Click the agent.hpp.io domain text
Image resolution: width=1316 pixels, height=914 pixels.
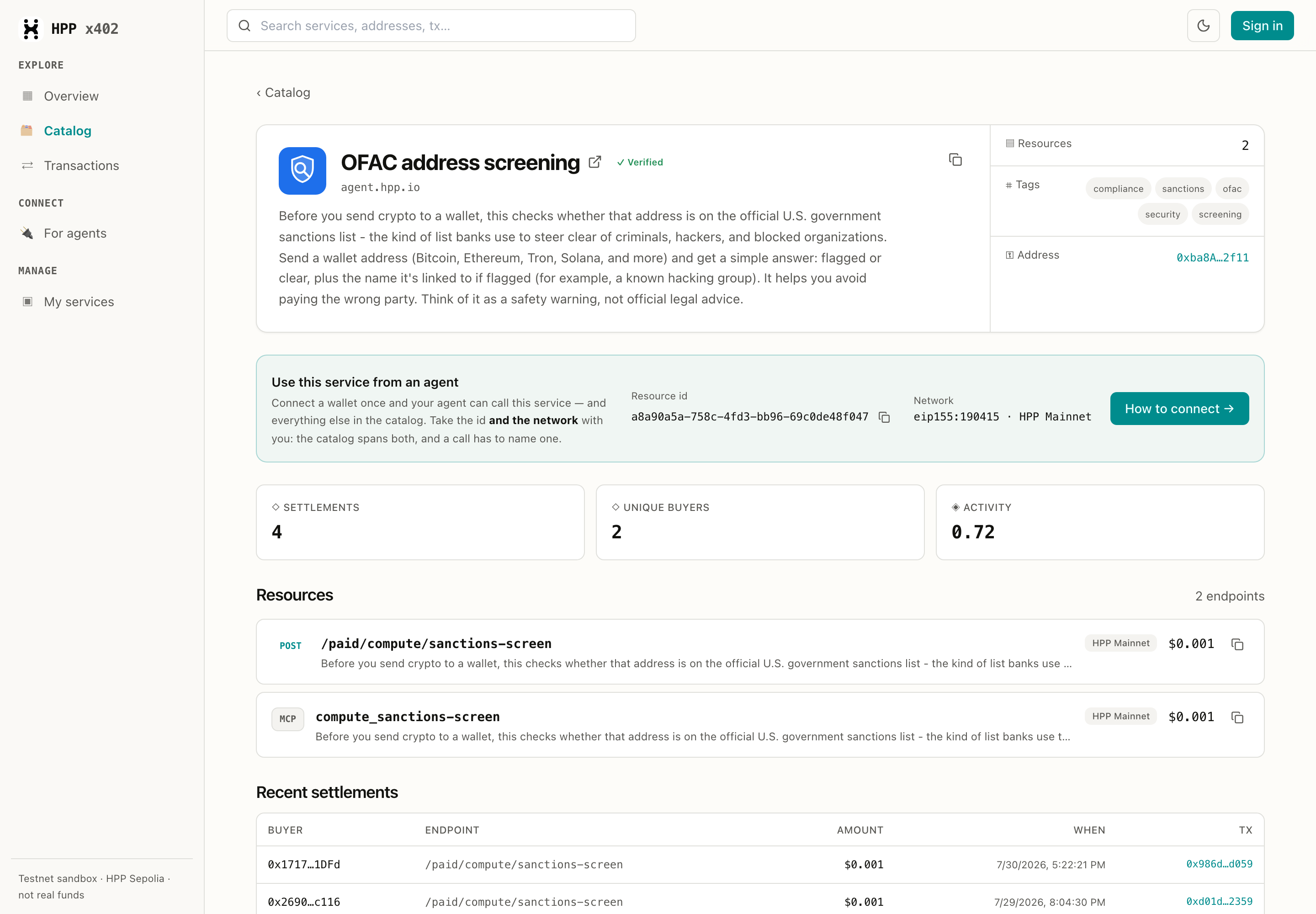pos(380,187)
